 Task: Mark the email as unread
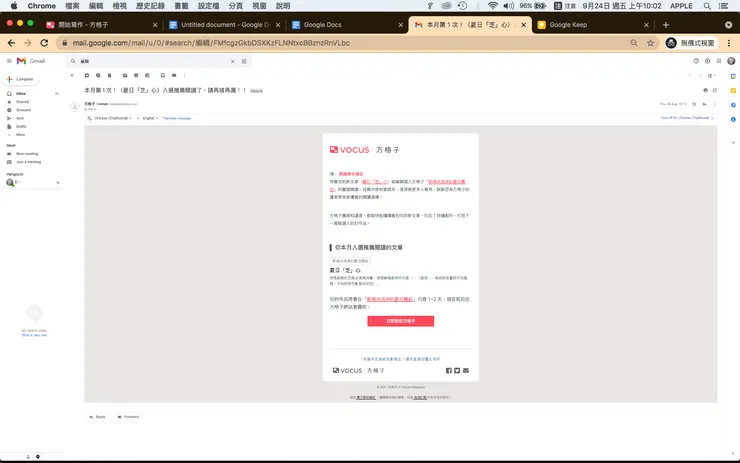[x=125, y=75]
